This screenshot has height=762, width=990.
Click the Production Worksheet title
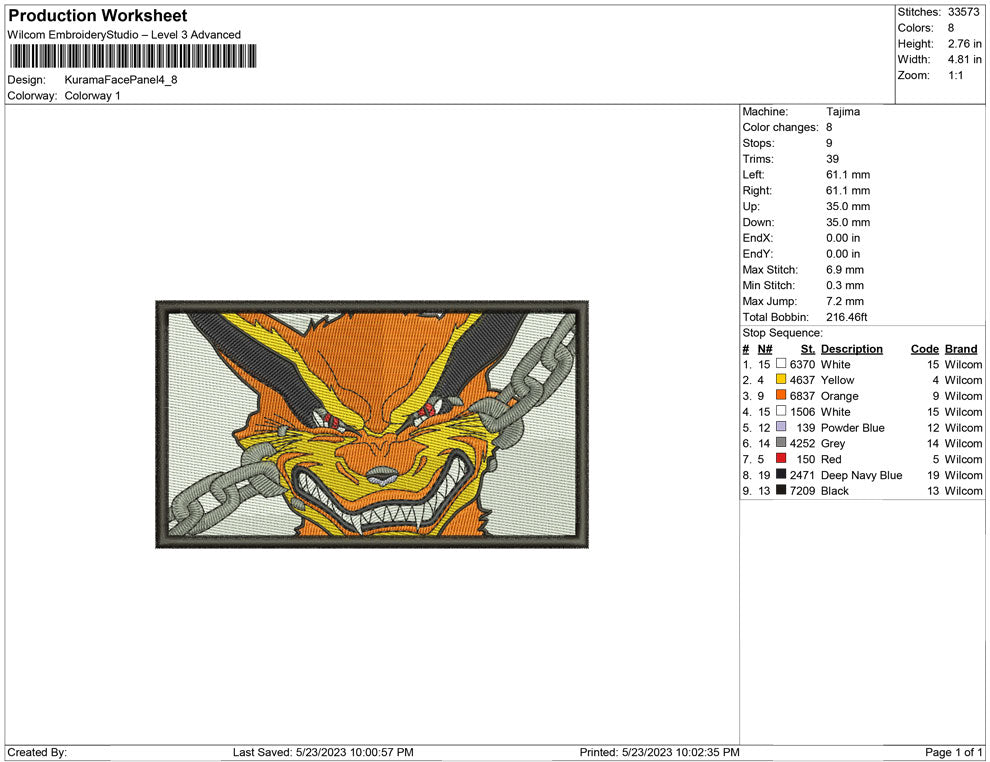(98, 16)
